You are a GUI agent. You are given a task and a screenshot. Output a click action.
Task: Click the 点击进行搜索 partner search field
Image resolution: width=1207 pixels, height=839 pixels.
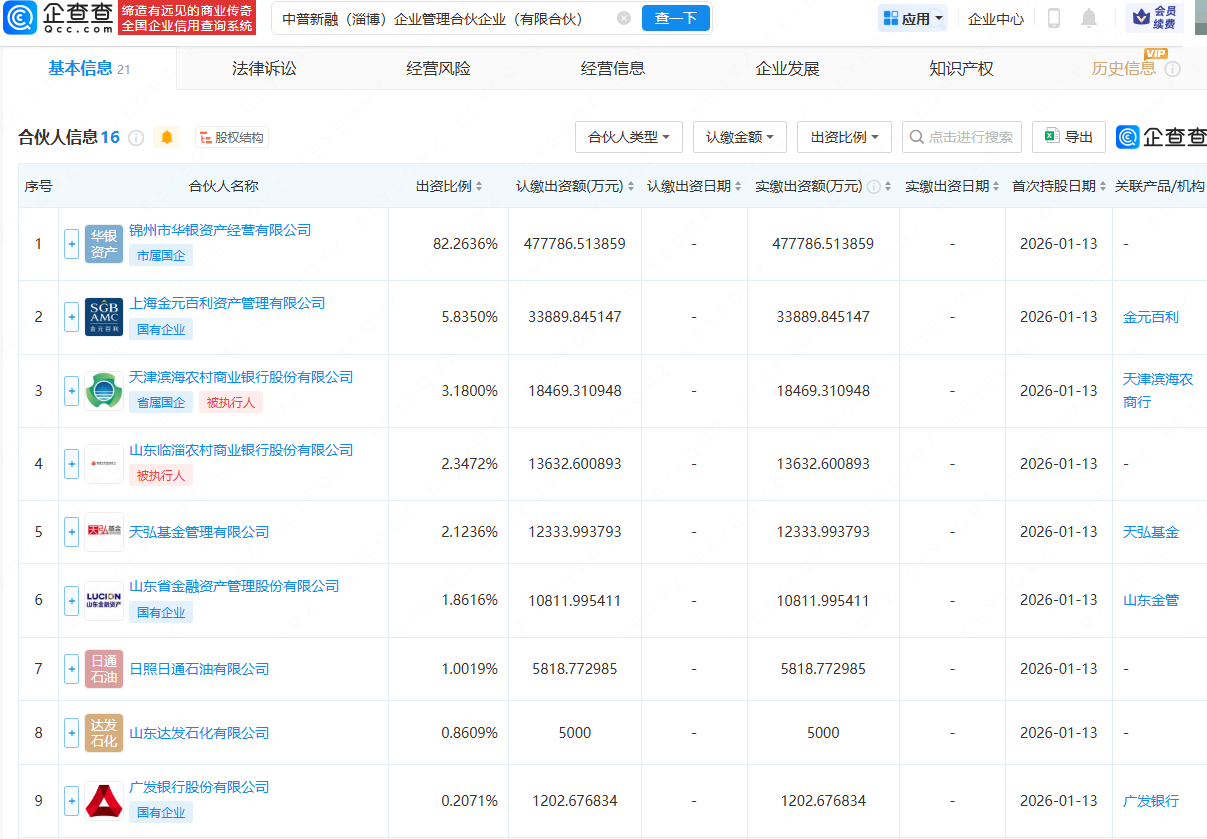coord(962,137)
